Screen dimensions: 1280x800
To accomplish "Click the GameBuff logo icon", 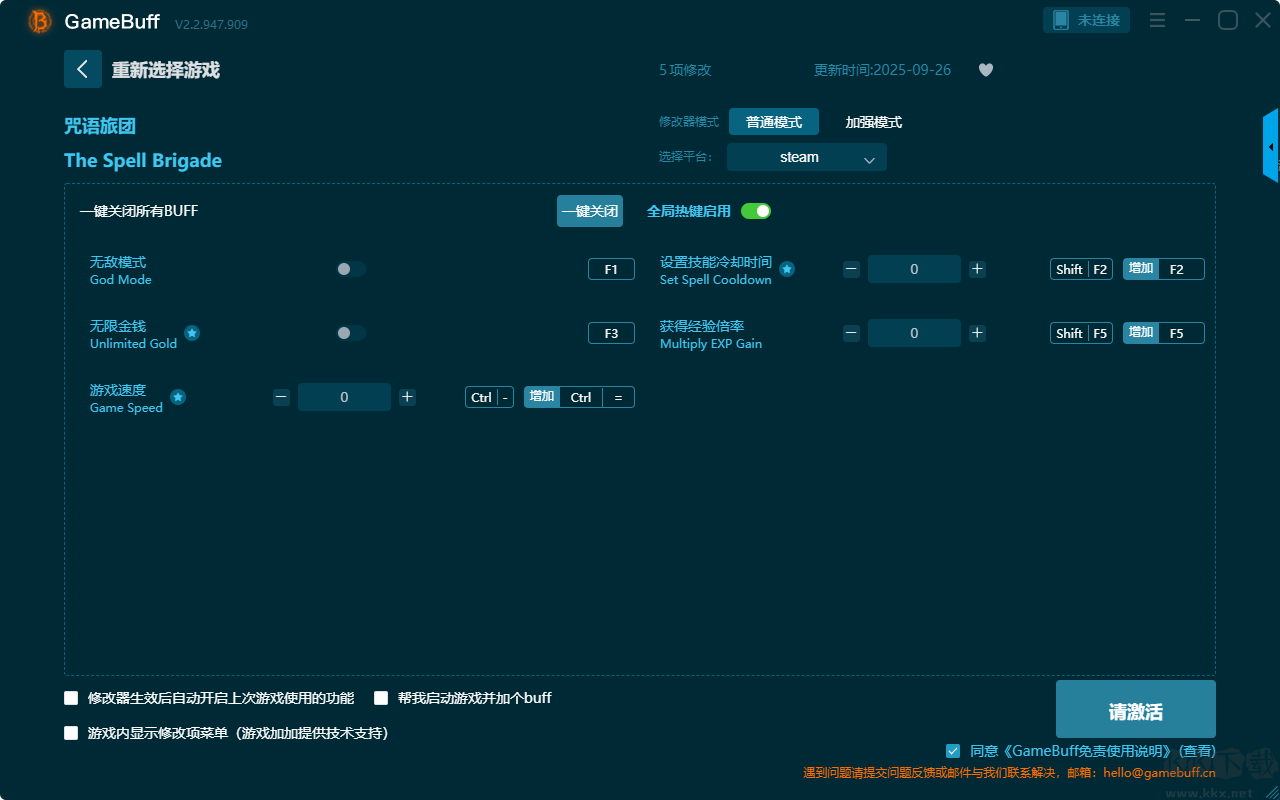I will (x=40, y=21).
